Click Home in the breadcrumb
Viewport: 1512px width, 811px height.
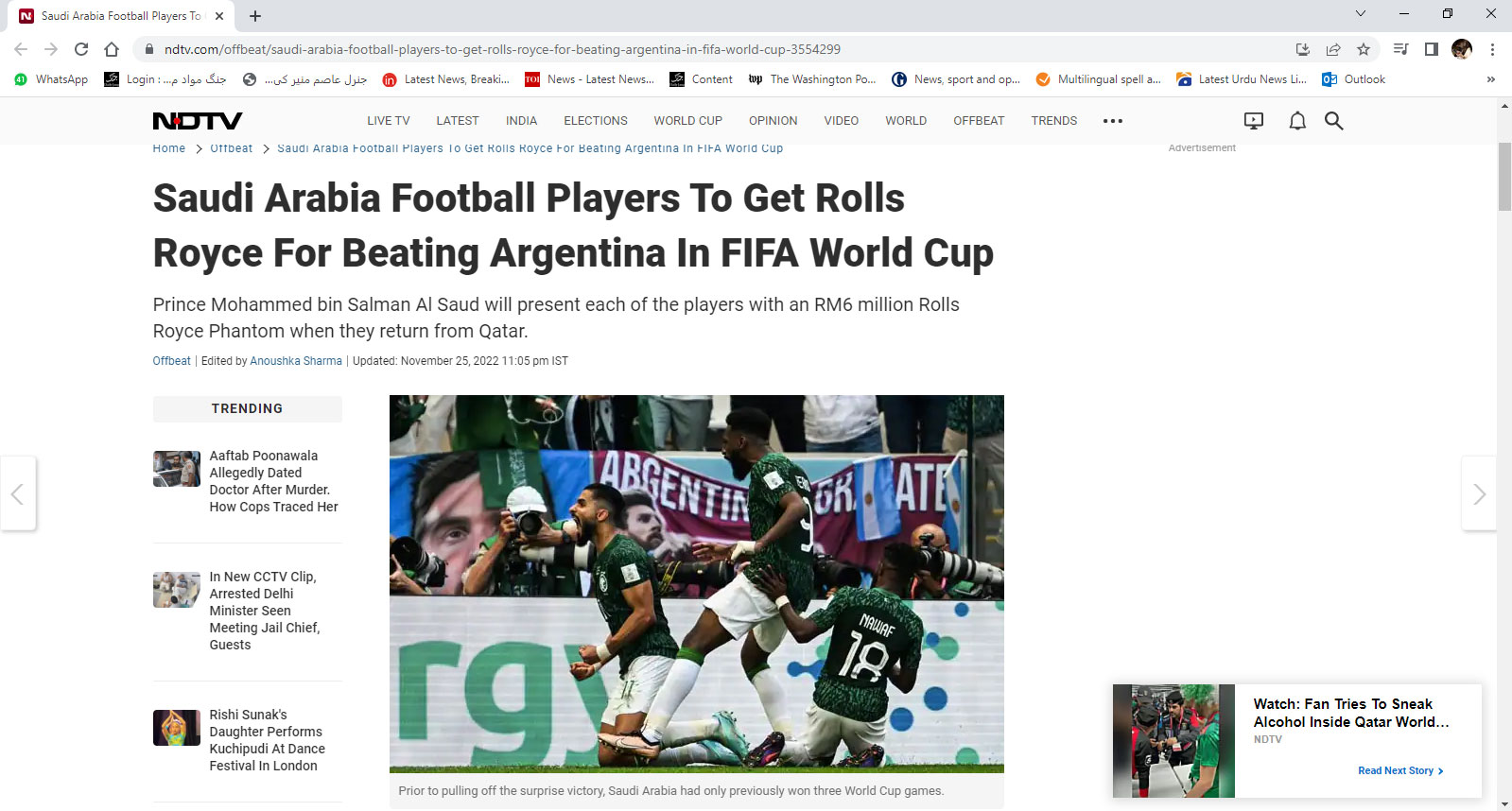[169, 148]
